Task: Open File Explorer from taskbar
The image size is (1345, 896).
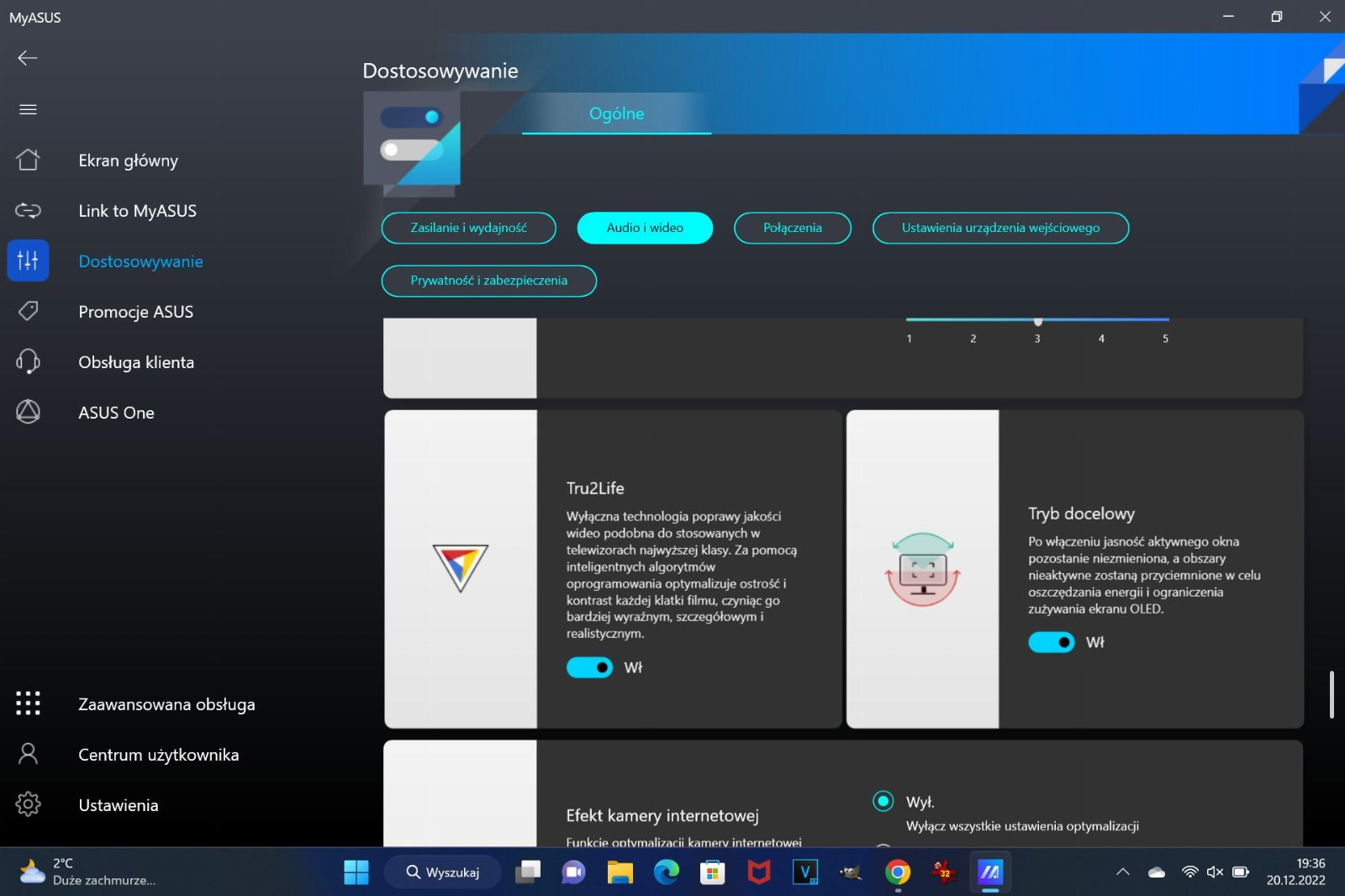Action: tap(620, 872)
